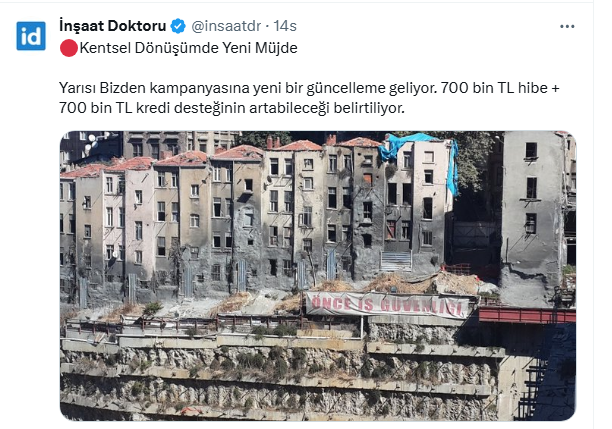Open the @insaatdr handle link
Screen dimensions: 612x429
(x=226, y=26)
